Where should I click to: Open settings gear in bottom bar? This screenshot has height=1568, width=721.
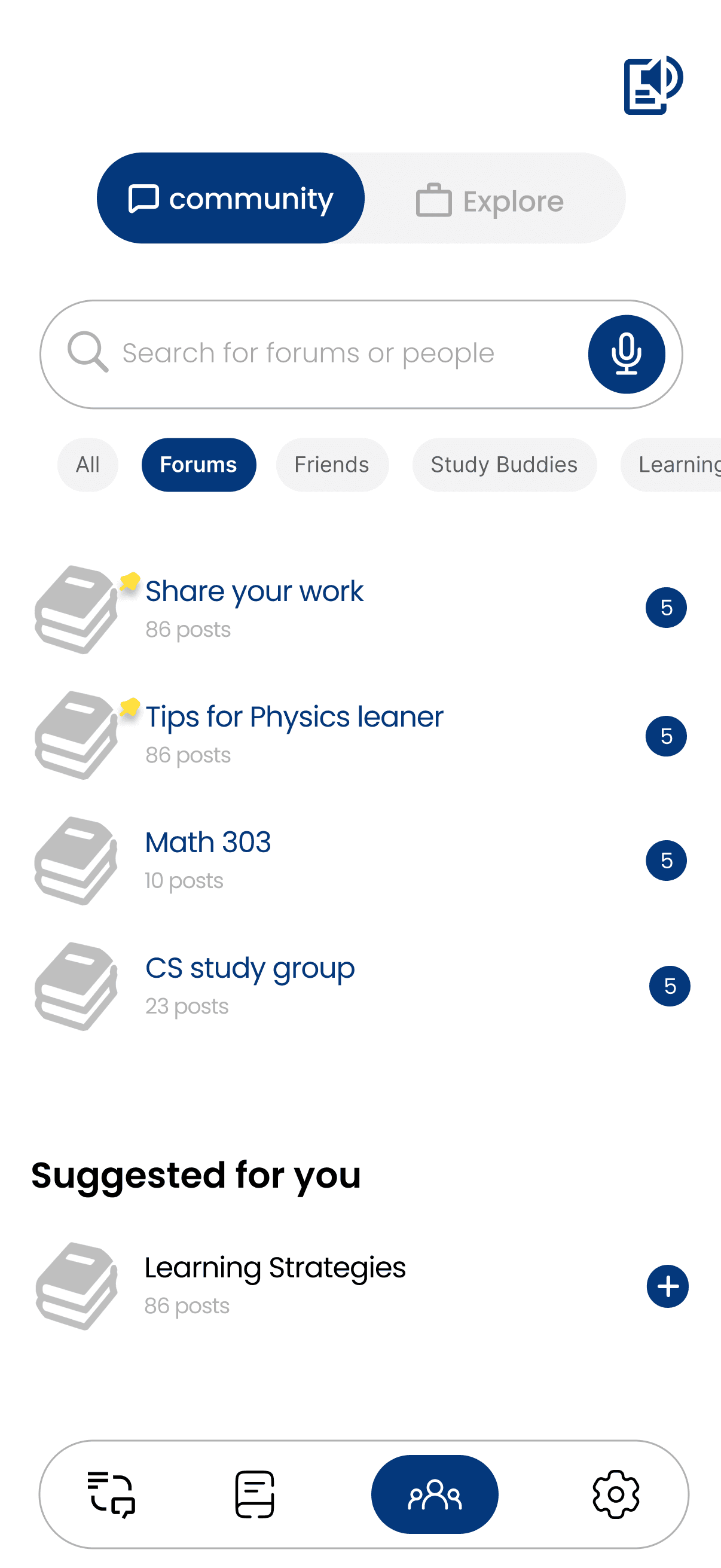coord(616,1494)
